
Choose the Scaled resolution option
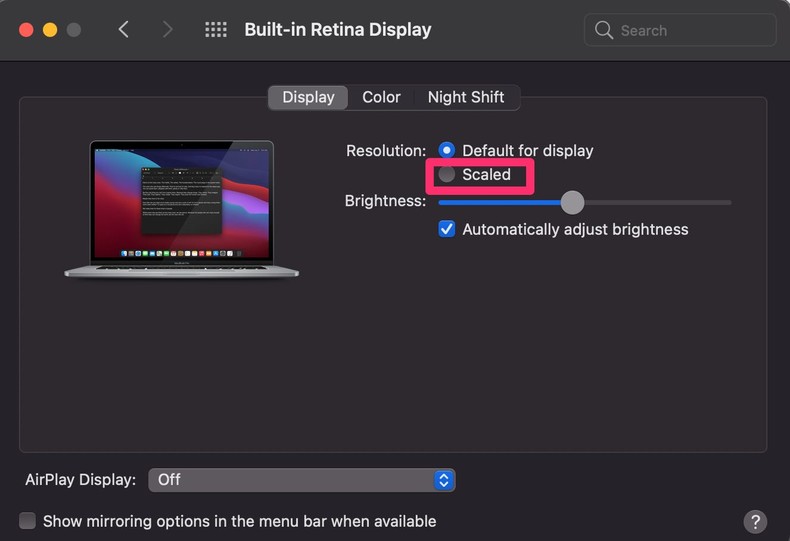point(447,175)
